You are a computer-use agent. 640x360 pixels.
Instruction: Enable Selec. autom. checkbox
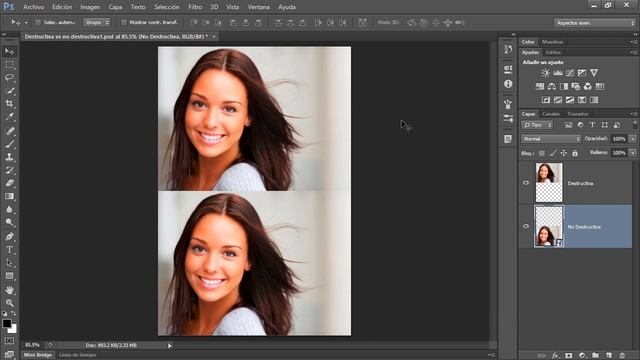(38, 22)
